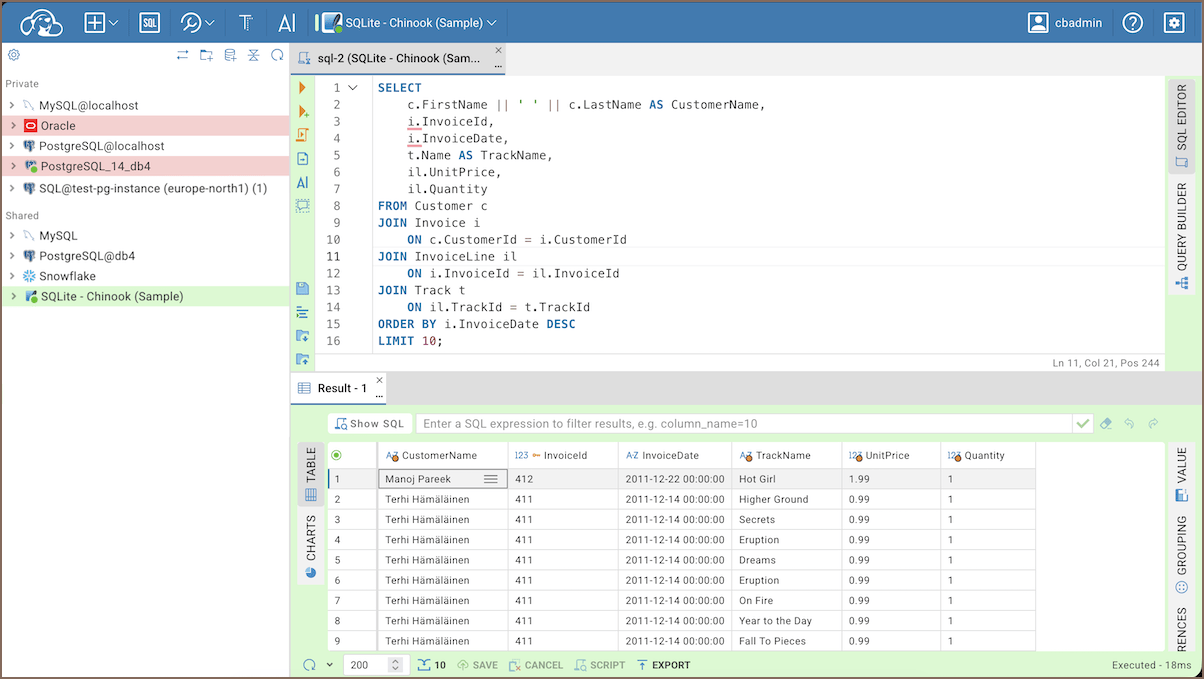Expand PostgreSQL_14_db4 tree node

(x=12, y=166)
